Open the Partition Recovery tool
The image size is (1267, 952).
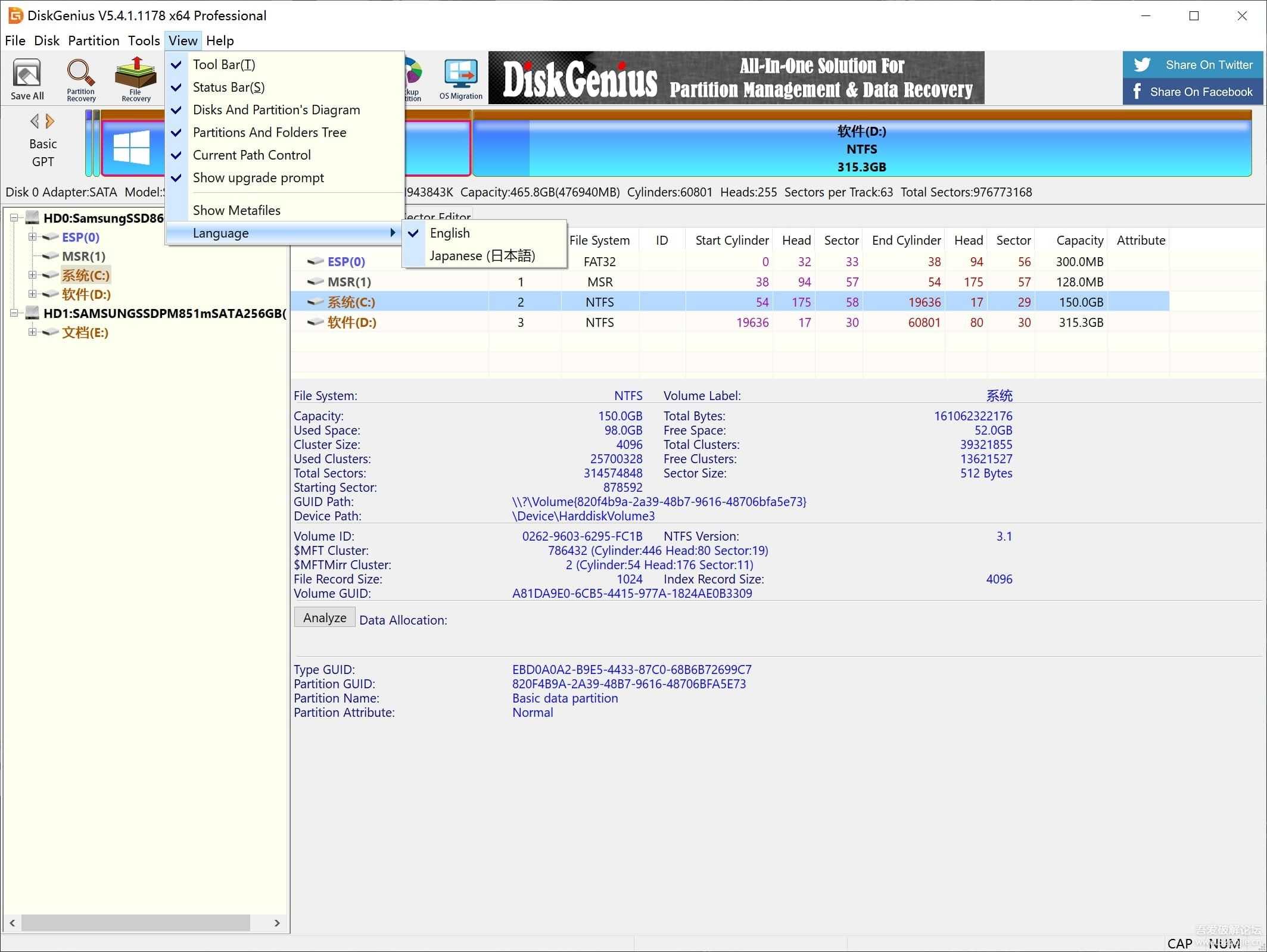[x=80, y=78]
